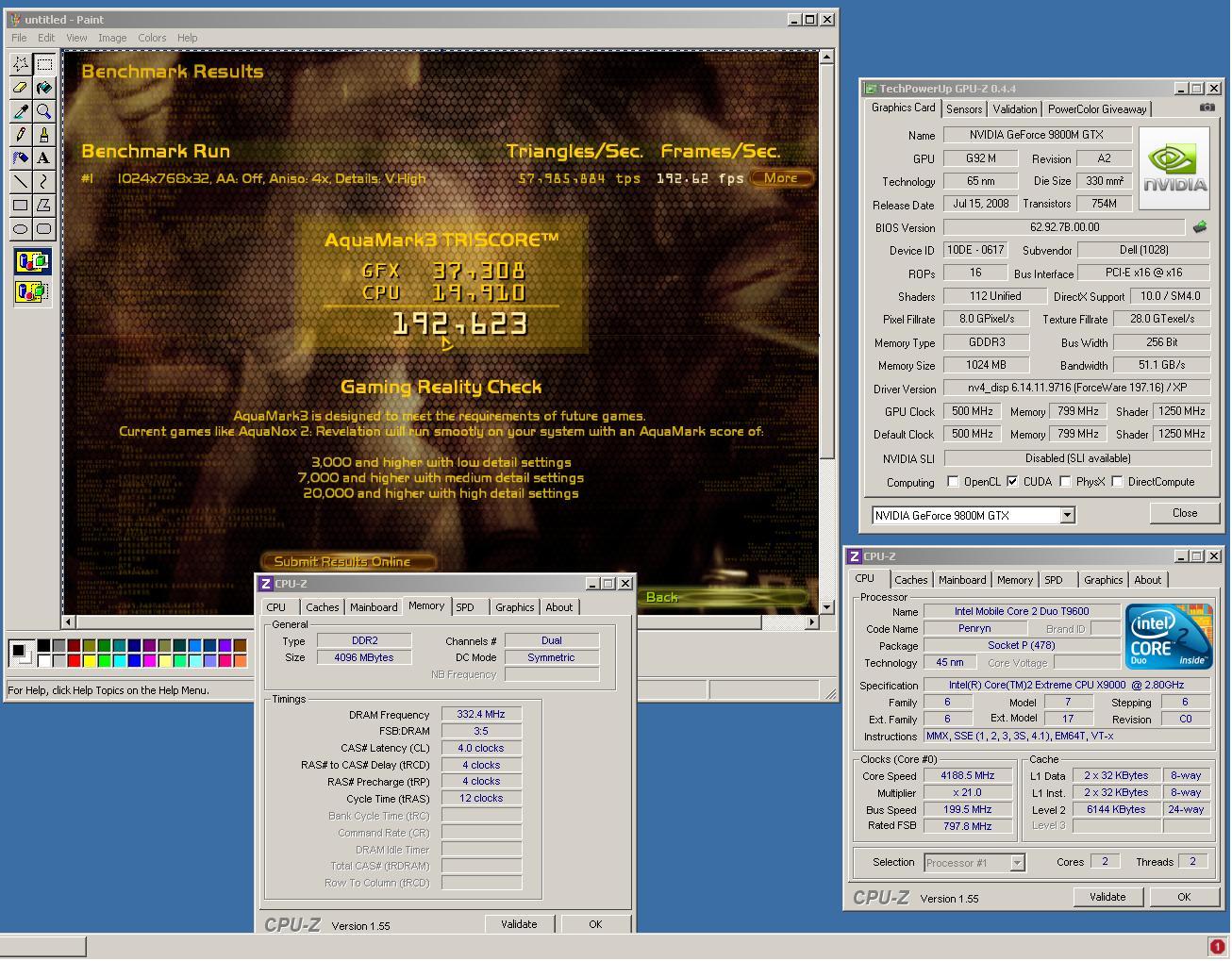
Task: Activate the Pick Color eyedropper tool
Action: coord(21,111)
